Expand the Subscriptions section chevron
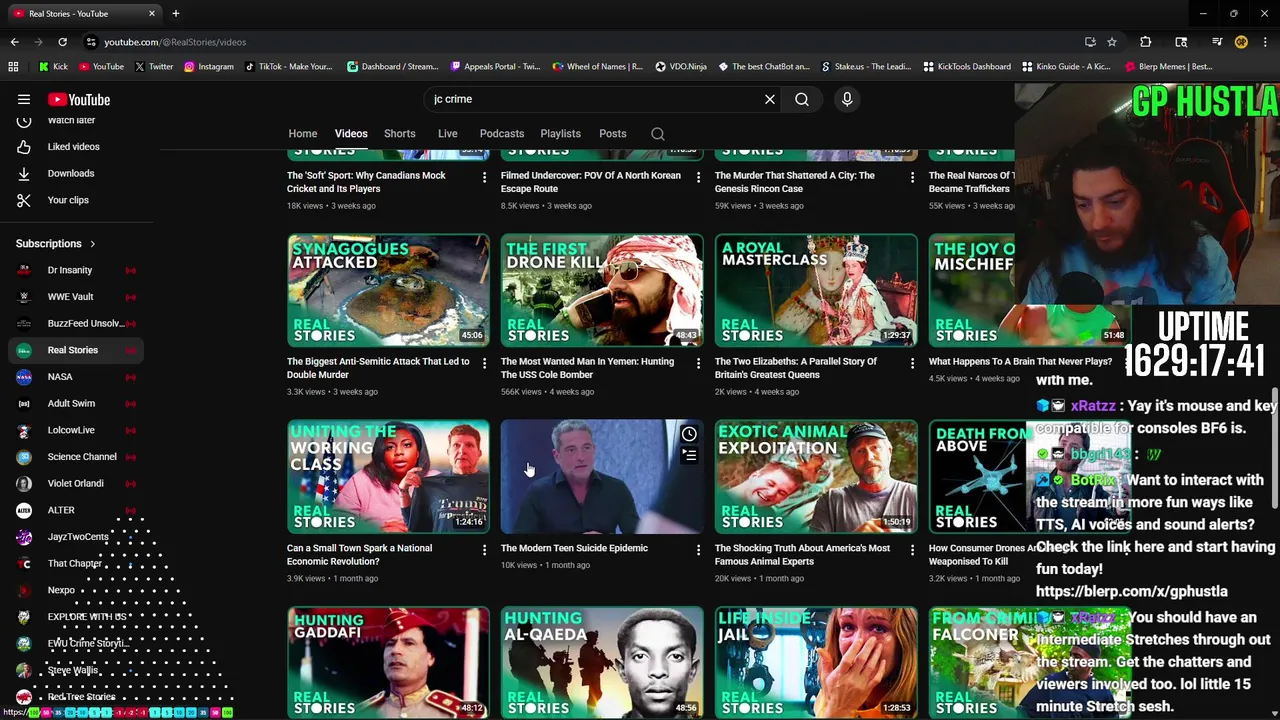 [92, 244]
